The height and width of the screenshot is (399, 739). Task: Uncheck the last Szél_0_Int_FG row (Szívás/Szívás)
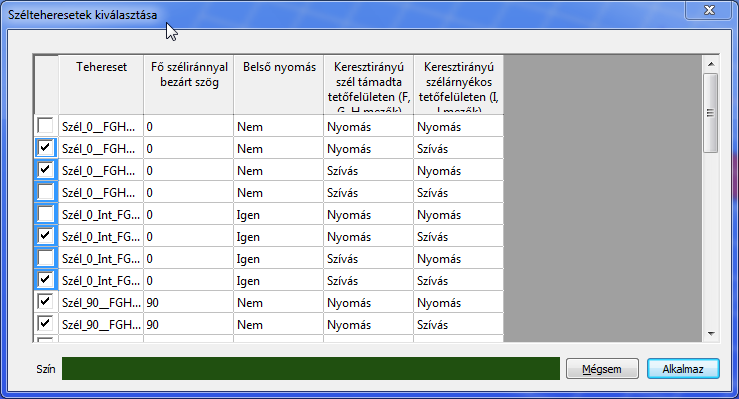click(x=45, y=280)
